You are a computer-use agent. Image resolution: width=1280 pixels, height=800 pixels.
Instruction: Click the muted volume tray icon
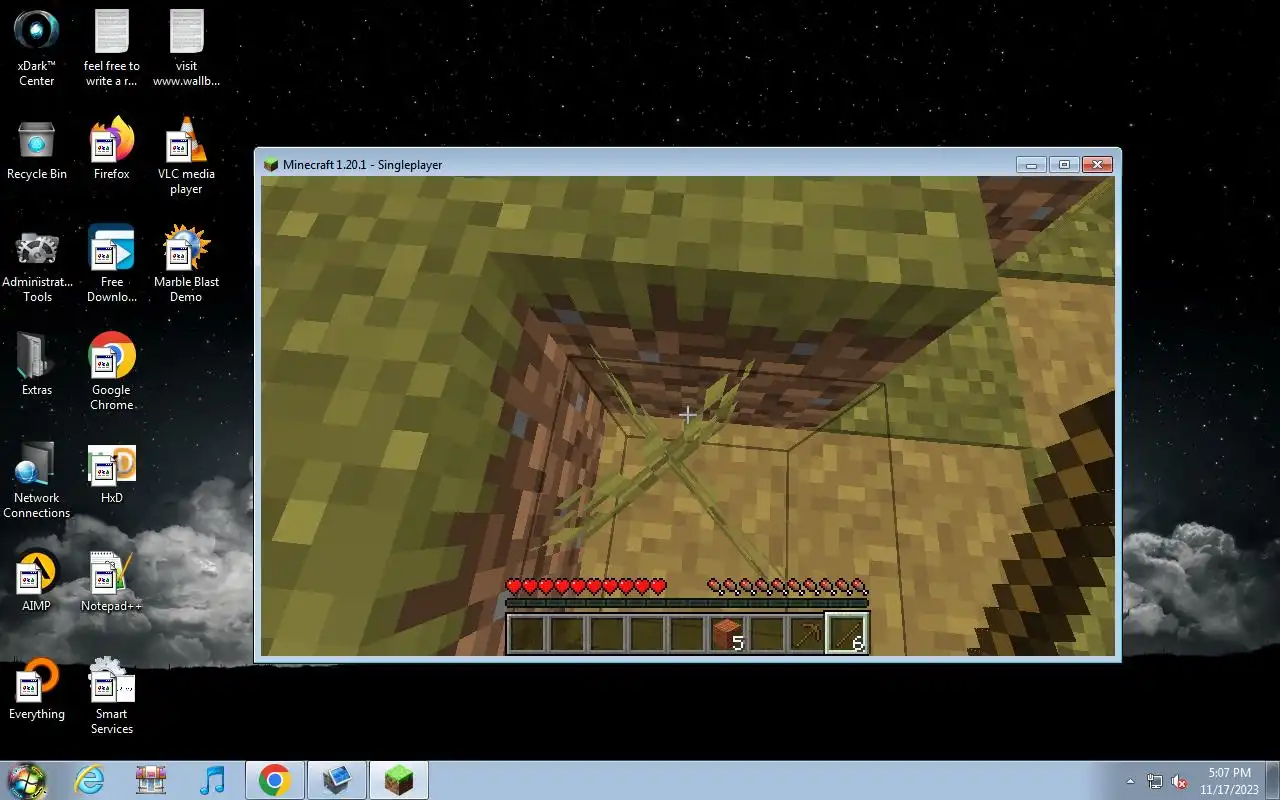[1179, 781]
